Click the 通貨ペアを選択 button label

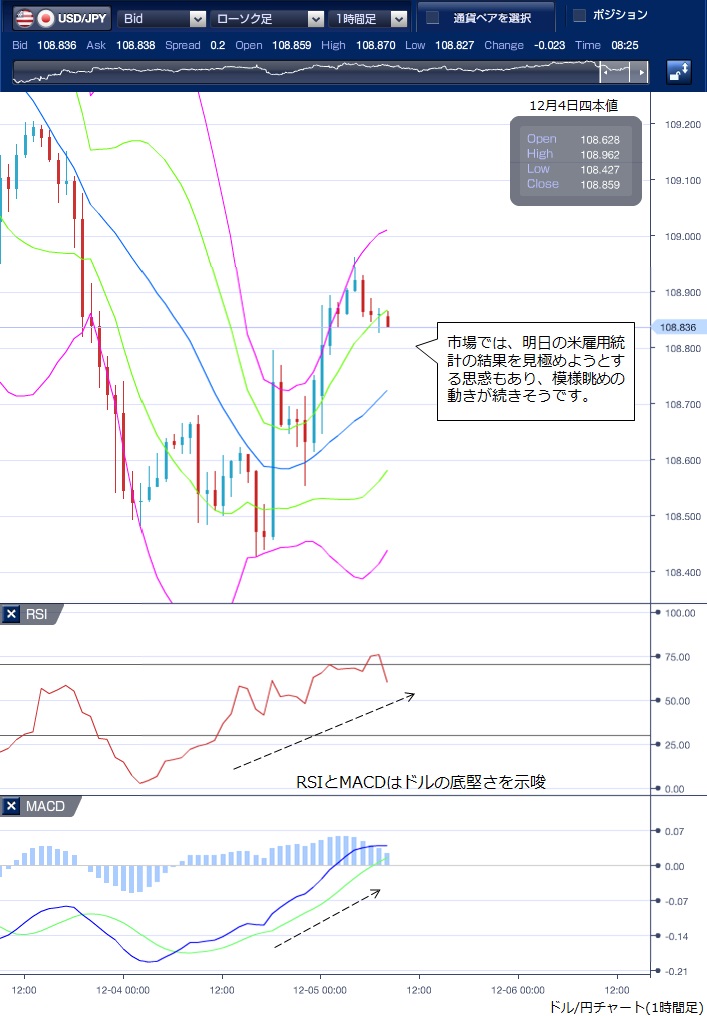click(491, 18)
